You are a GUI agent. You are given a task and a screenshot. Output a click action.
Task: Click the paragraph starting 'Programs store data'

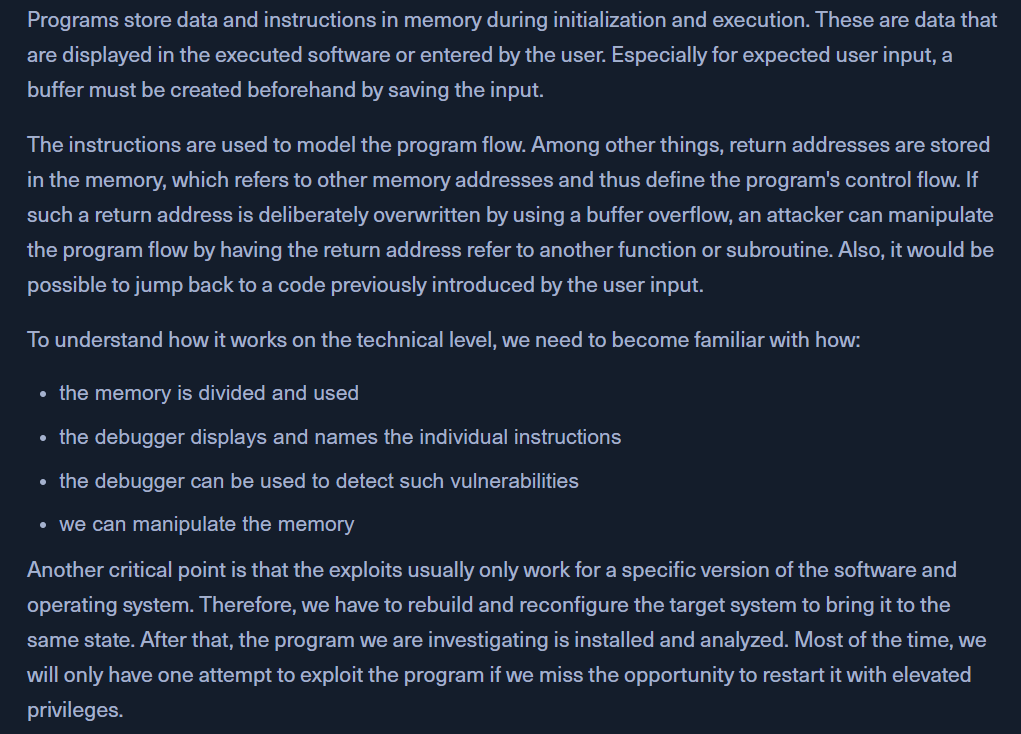(x=512, y=55)
